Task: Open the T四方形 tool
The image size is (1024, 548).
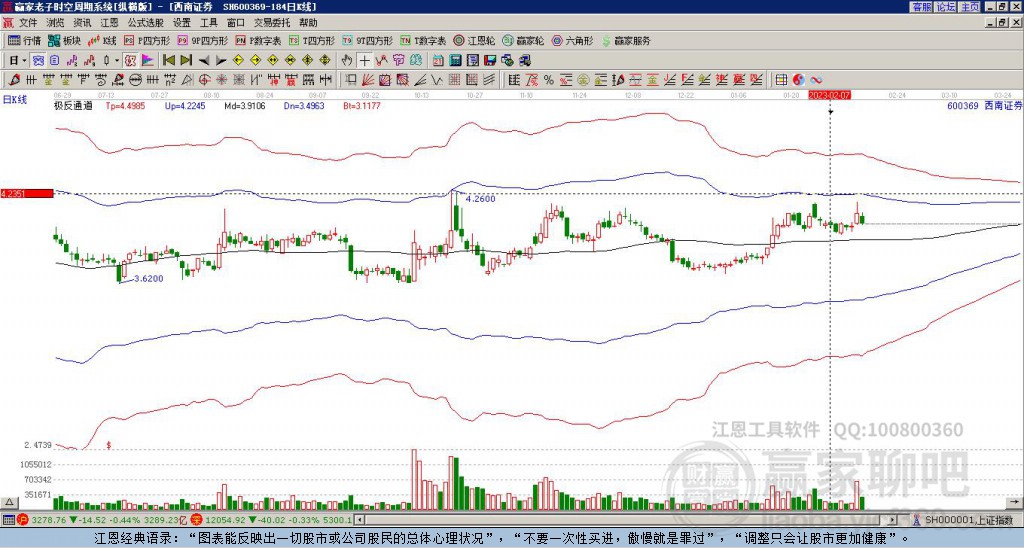Action: (x=312, y=40)
